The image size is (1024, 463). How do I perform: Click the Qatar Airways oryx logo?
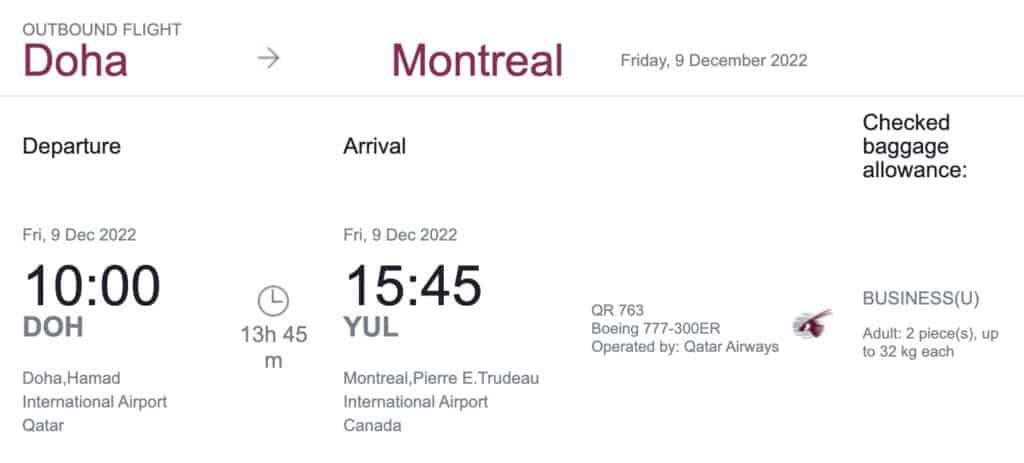tap(812, 323)
